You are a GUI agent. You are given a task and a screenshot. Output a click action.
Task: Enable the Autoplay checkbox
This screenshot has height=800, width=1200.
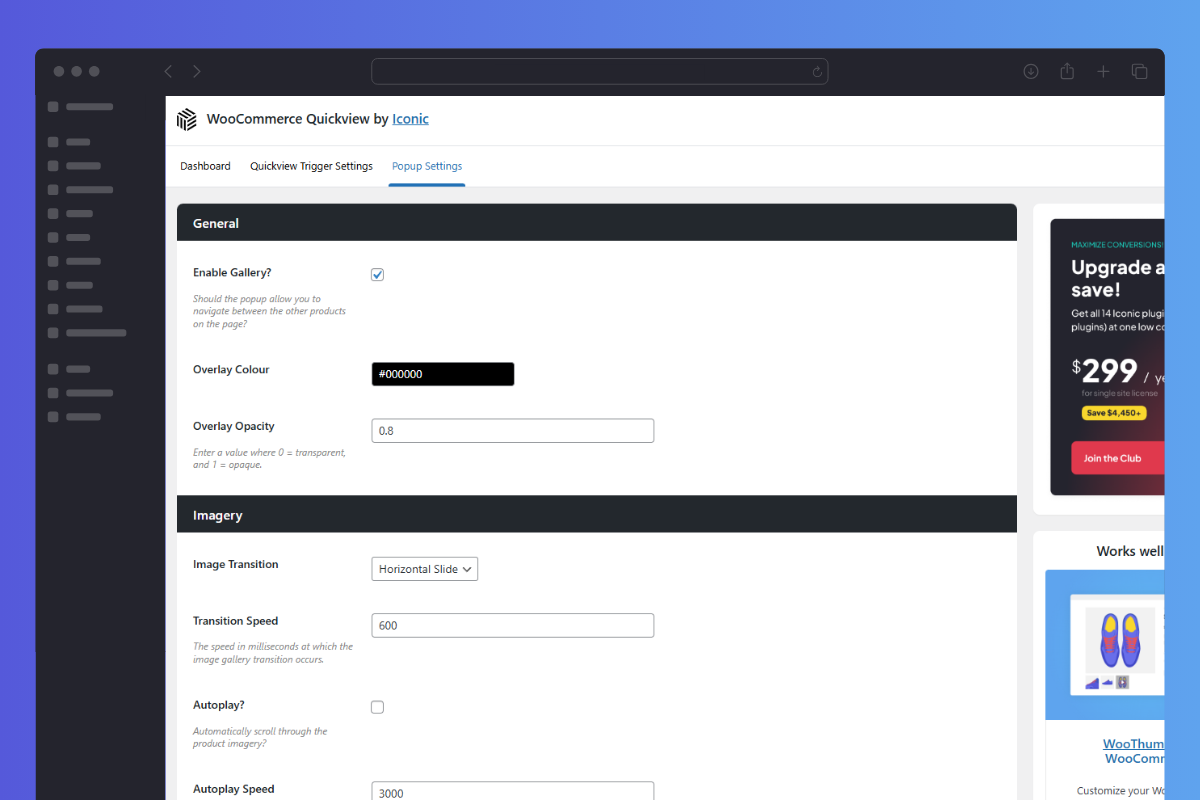(377, 707)
